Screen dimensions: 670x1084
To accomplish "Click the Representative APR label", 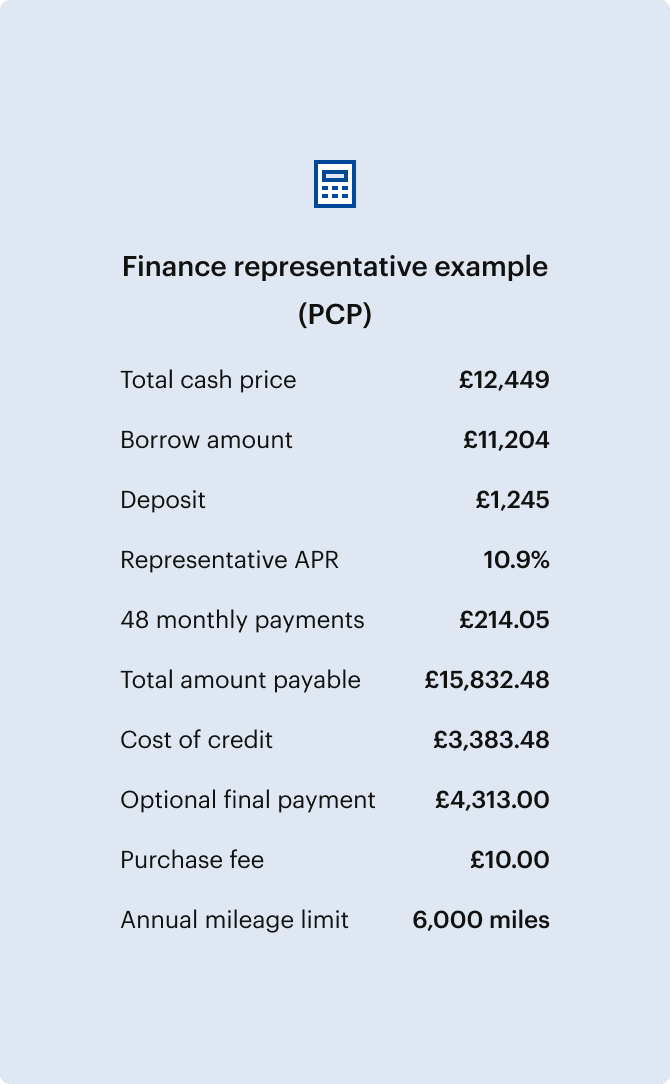I will [230, 559].
